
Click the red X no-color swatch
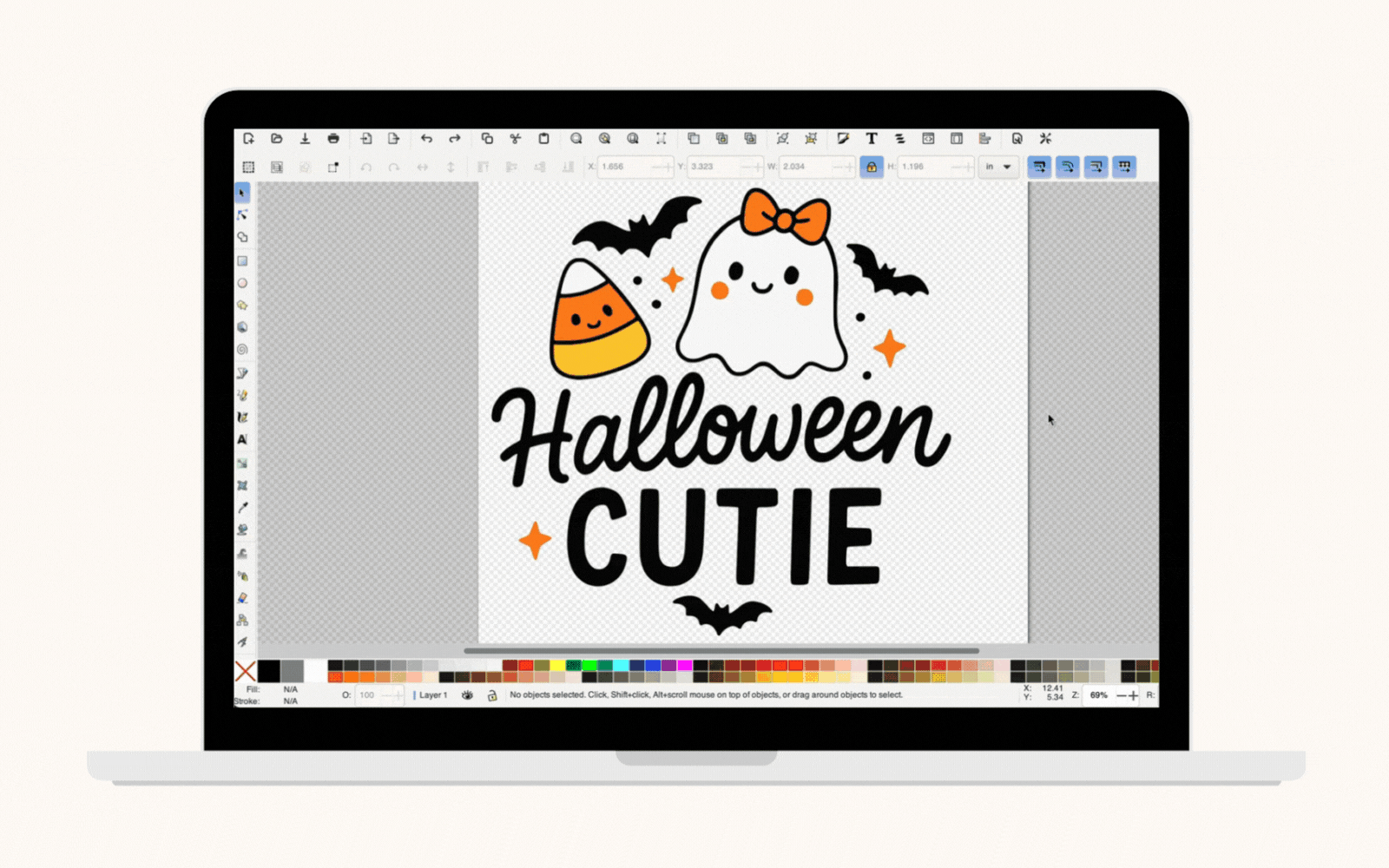click(x=246, y=671)
